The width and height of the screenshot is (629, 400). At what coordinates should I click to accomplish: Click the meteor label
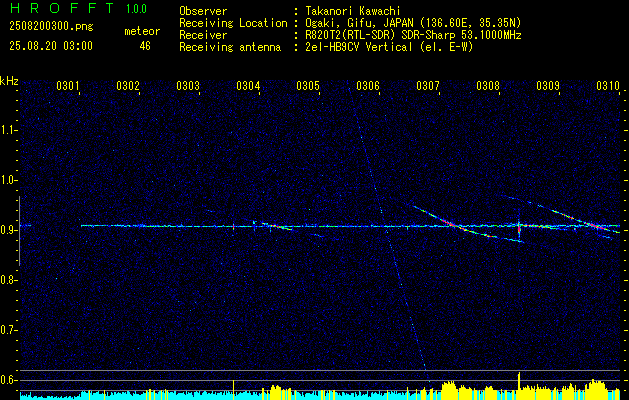pyautogui.click(x=142, y=31)
